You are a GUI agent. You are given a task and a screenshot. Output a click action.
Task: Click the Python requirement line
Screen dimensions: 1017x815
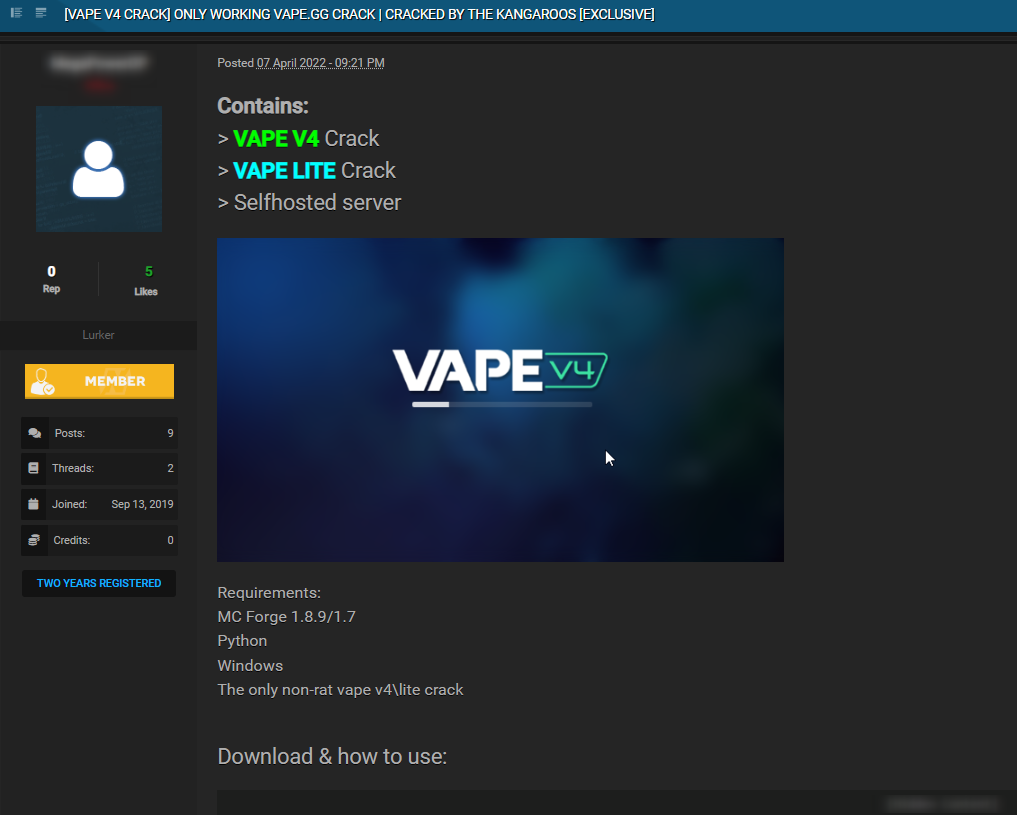coord(243,641)
